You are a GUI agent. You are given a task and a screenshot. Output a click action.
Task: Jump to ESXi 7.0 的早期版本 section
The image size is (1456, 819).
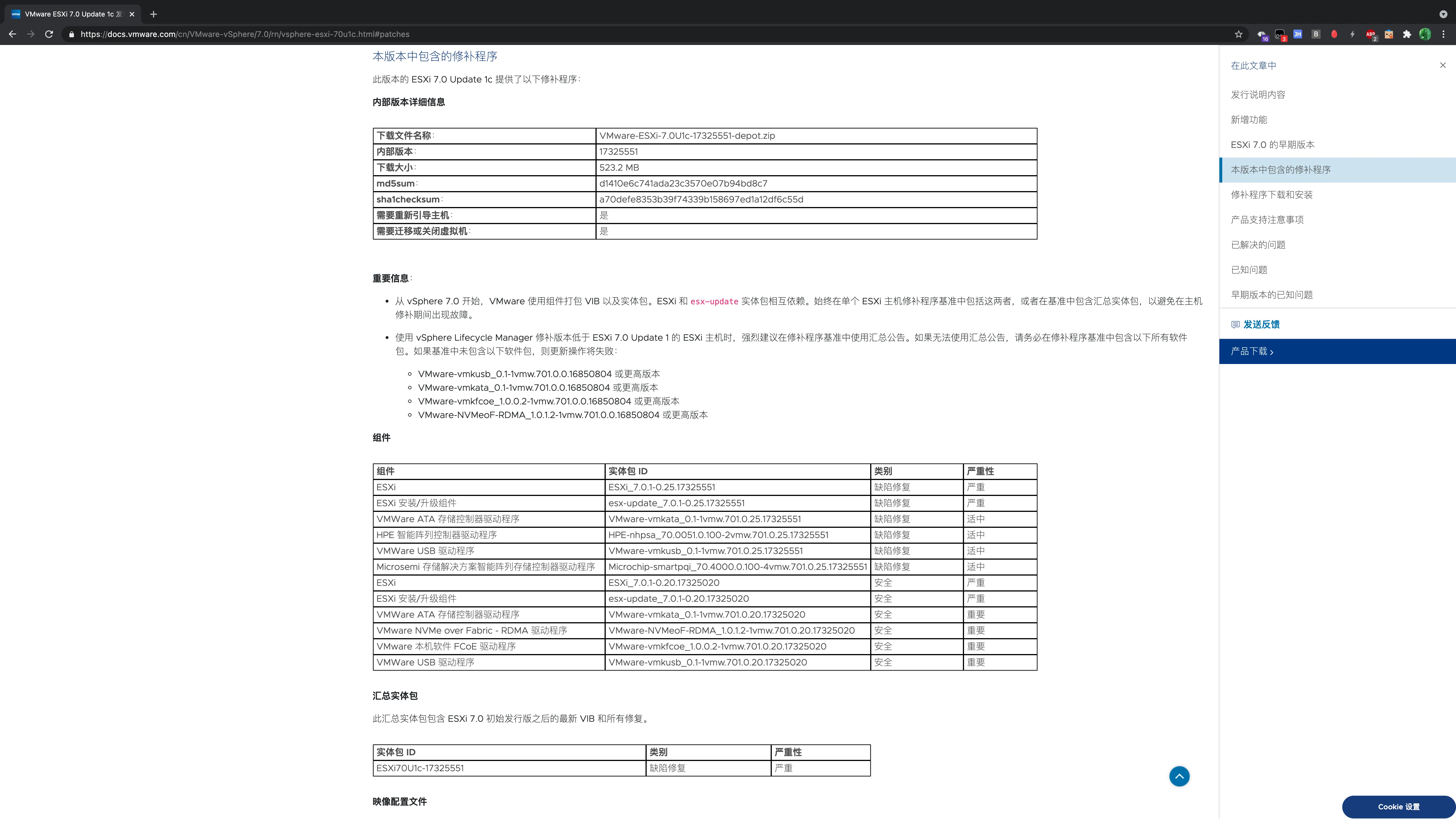coord(1272,145)
